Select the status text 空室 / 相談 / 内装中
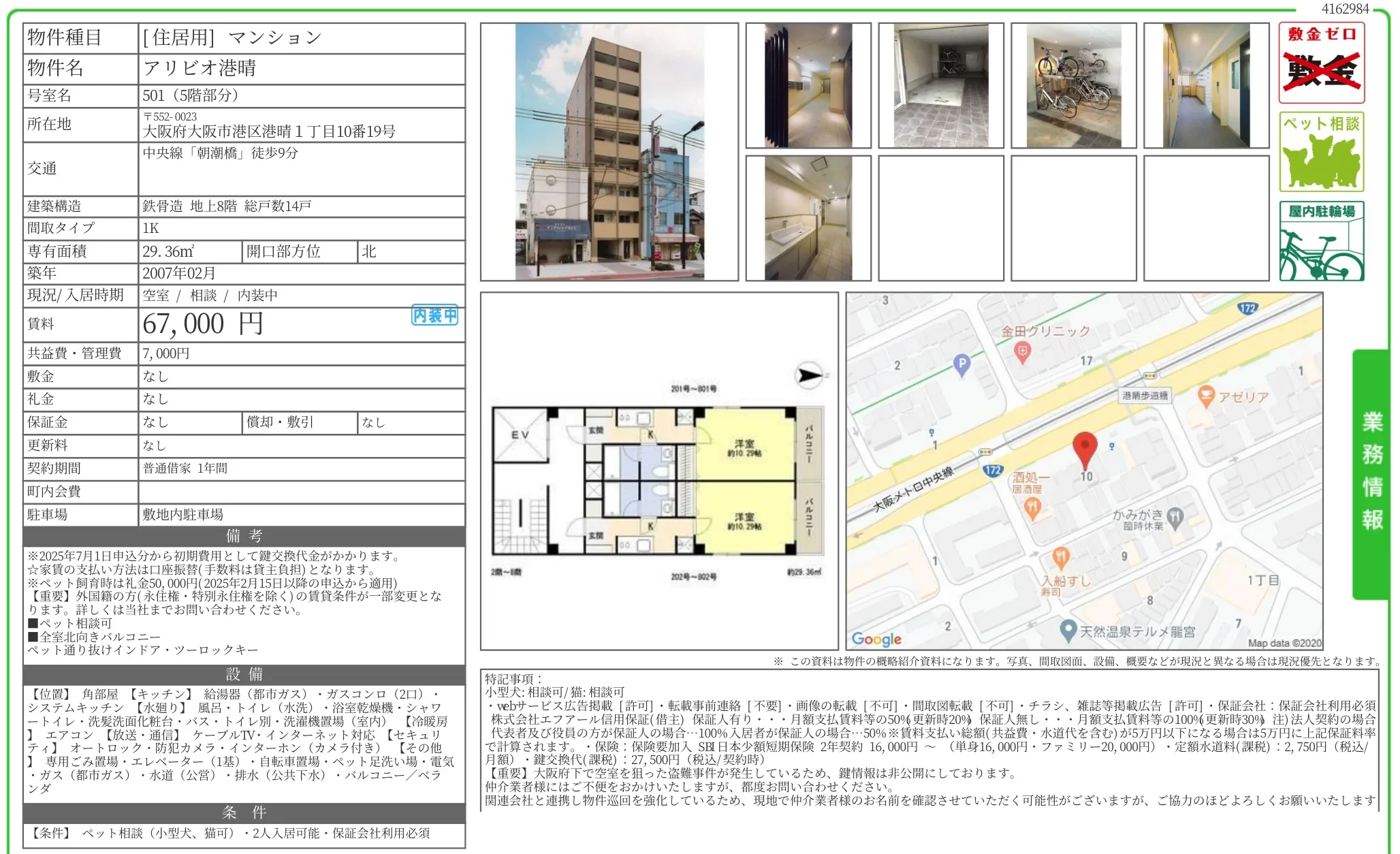Screen dimensions: 1400x854 [210, 296]
